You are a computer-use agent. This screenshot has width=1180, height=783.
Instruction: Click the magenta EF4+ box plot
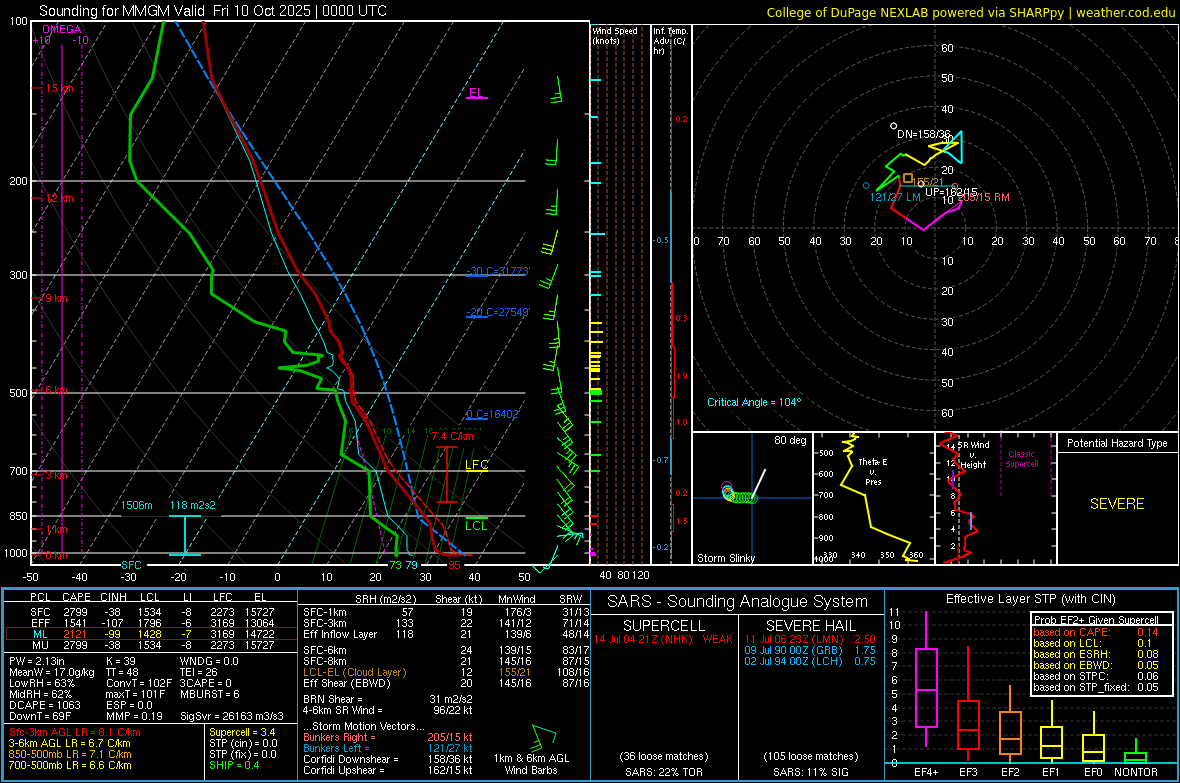[x=926, y=680]
